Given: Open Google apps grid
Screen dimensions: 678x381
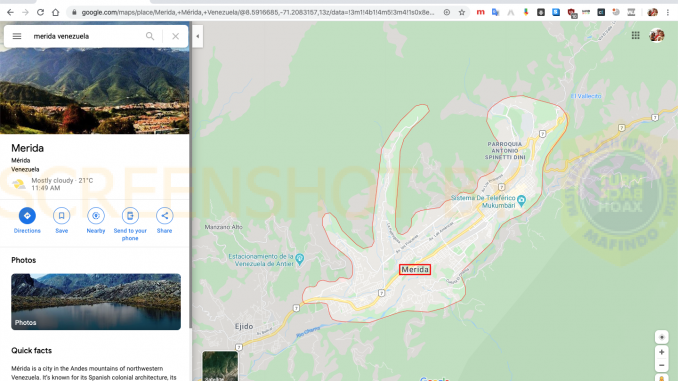Looking at the screenshot, I should coord(635,35).
